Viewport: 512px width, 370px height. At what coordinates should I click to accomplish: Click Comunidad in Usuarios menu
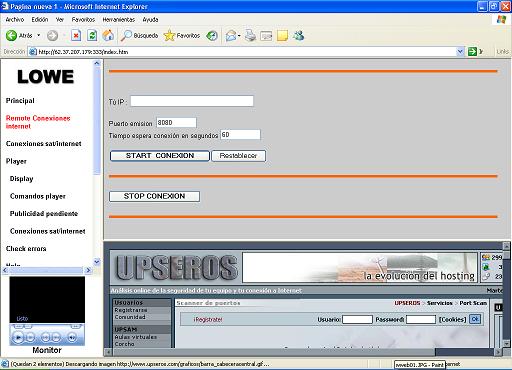130,317
